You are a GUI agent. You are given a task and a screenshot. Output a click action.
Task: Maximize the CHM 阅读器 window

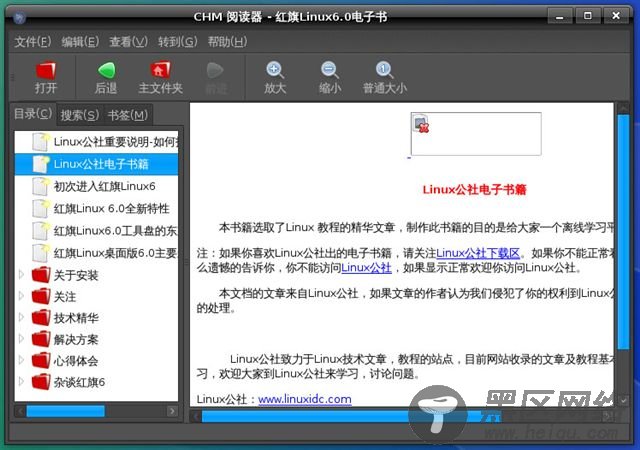pos(588,16)
